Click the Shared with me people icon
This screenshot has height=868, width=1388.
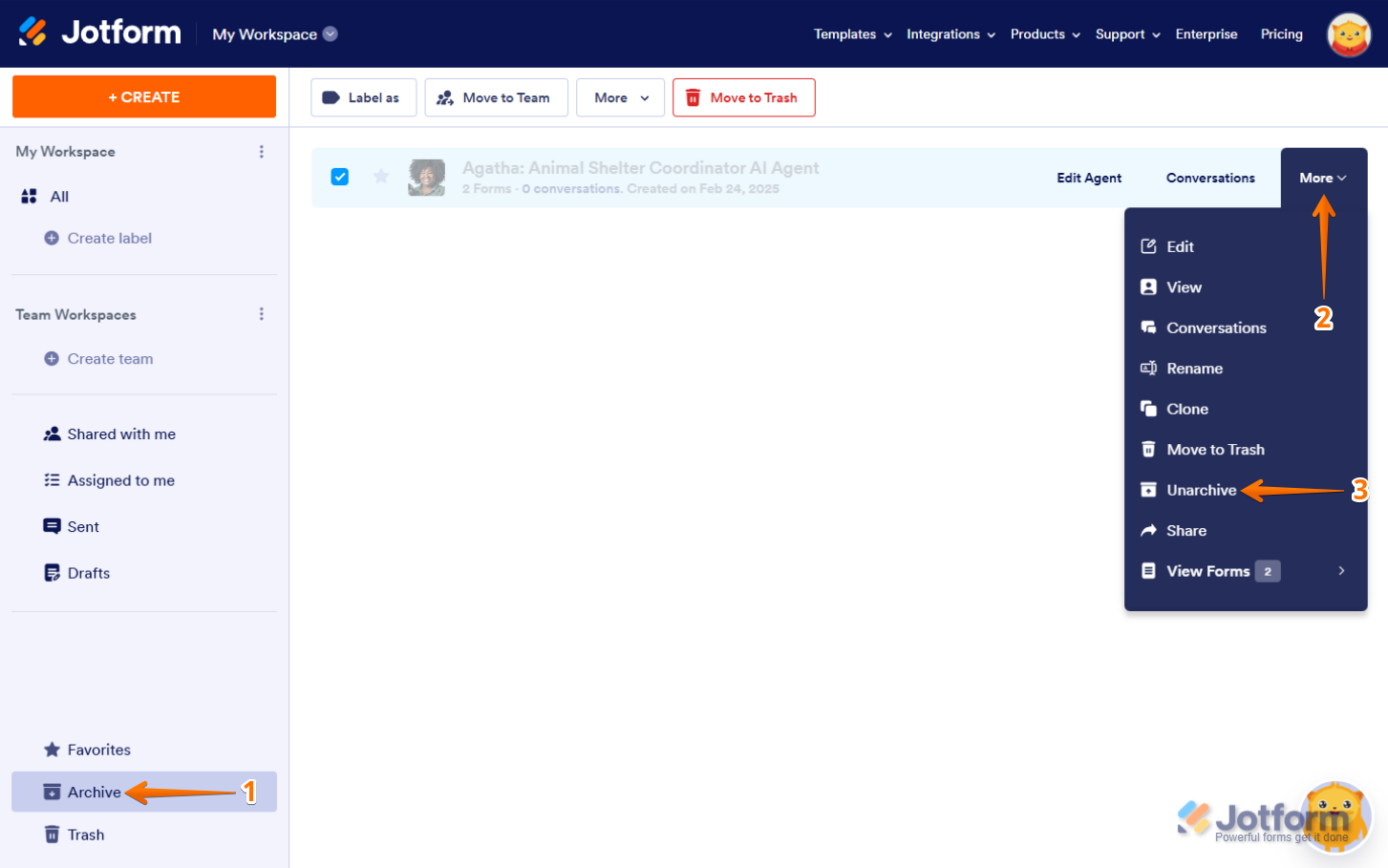(52, 434)
